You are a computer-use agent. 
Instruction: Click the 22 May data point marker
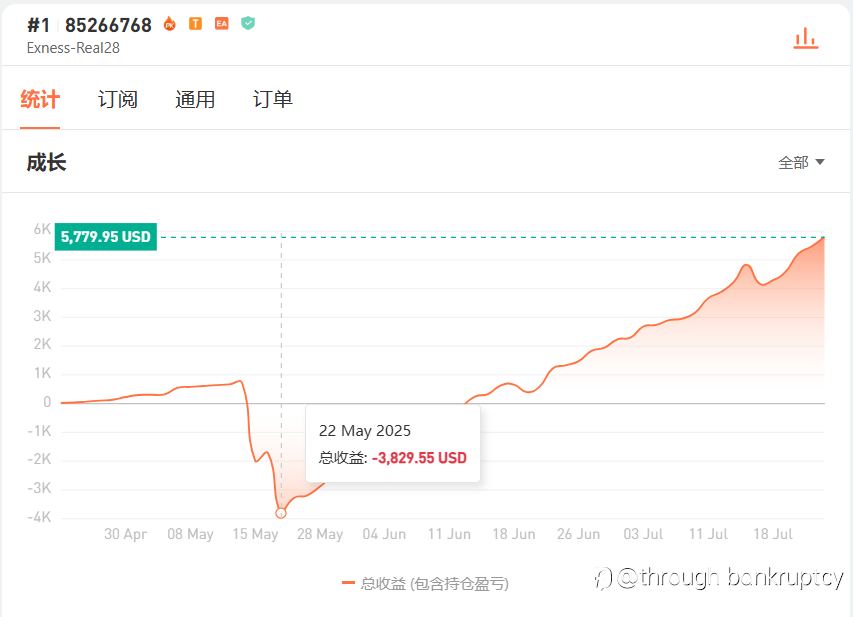click(x=281, y=513)
